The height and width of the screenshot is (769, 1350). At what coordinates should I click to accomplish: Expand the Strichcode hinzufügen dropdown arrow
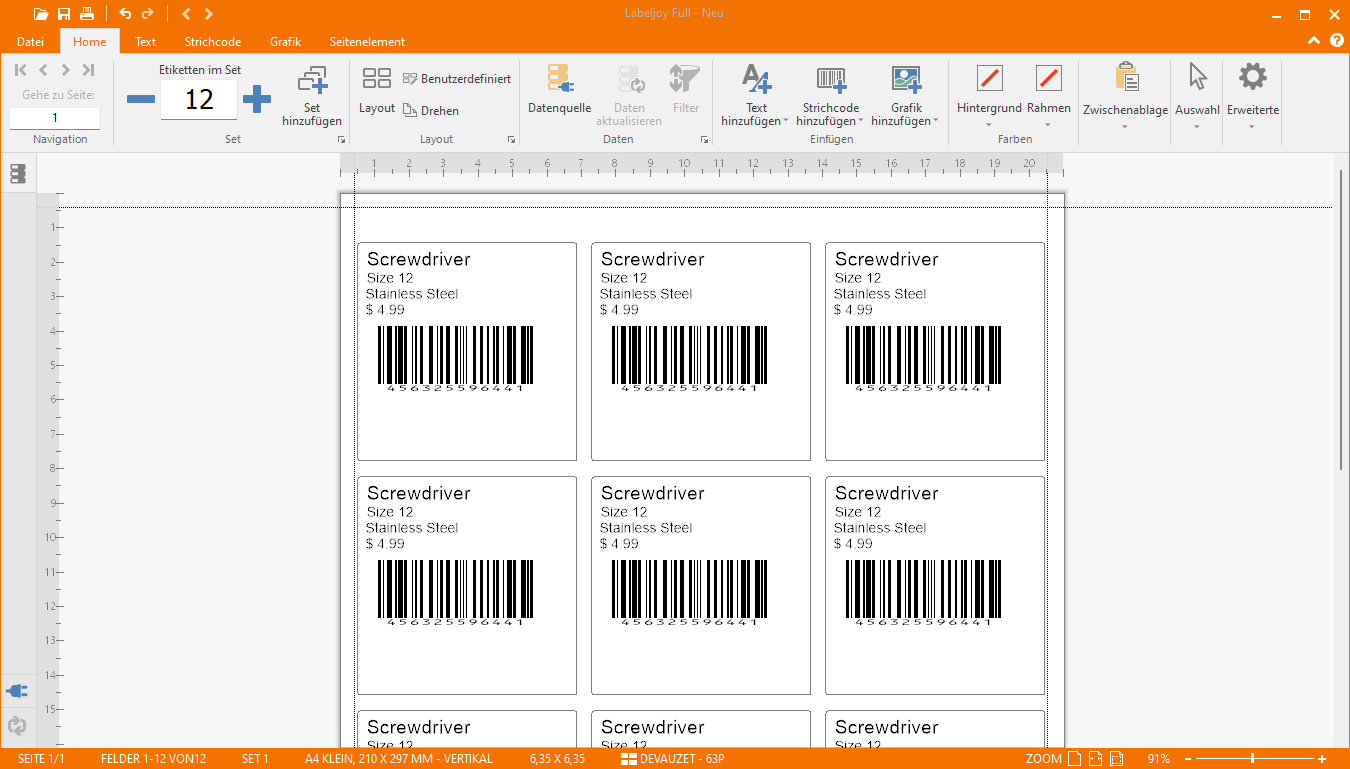(x=861, y=122)
